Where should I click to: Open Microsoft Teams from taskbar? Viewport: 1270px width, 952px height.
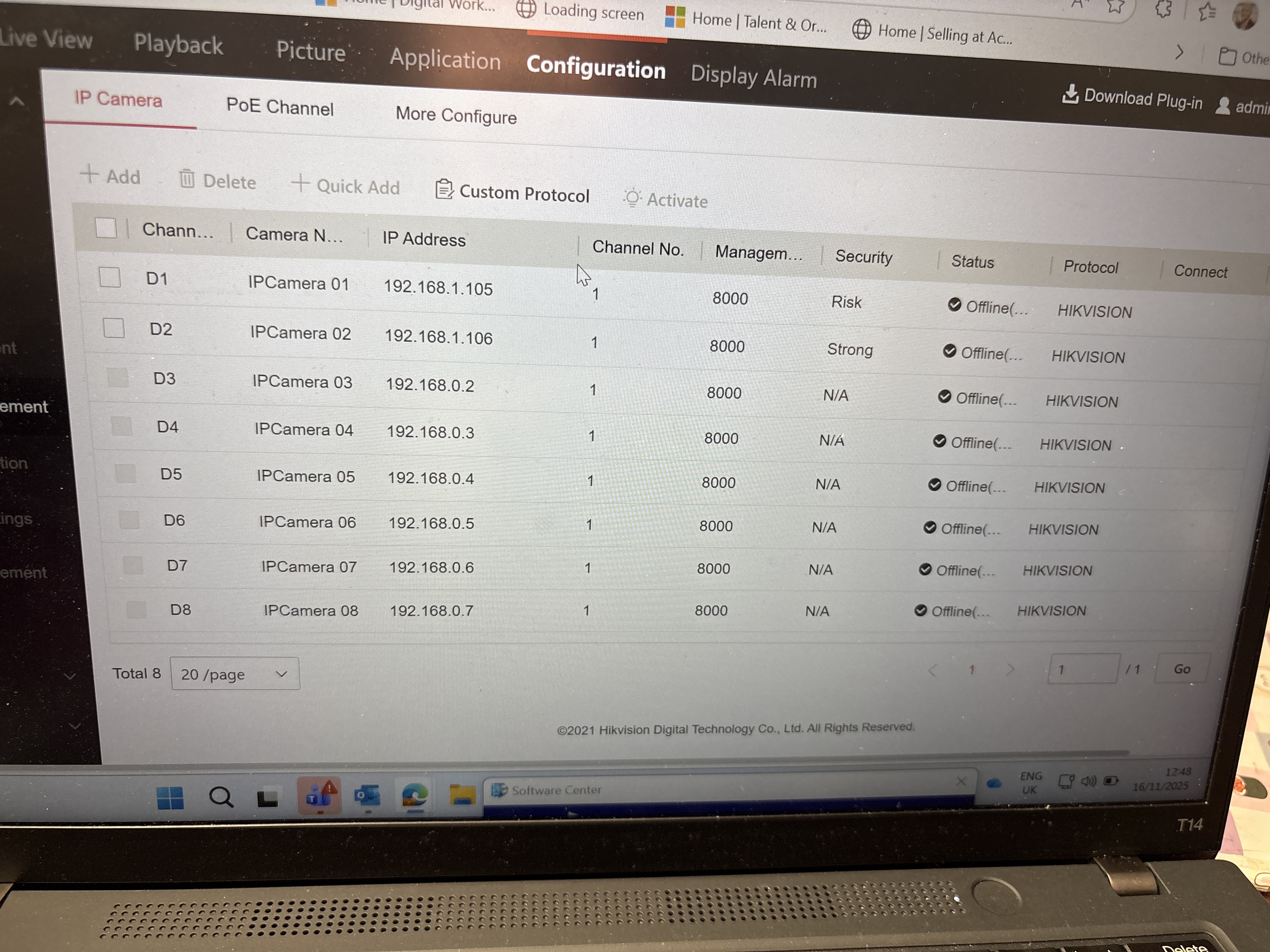pyautogui.click(x=319, y=796)
